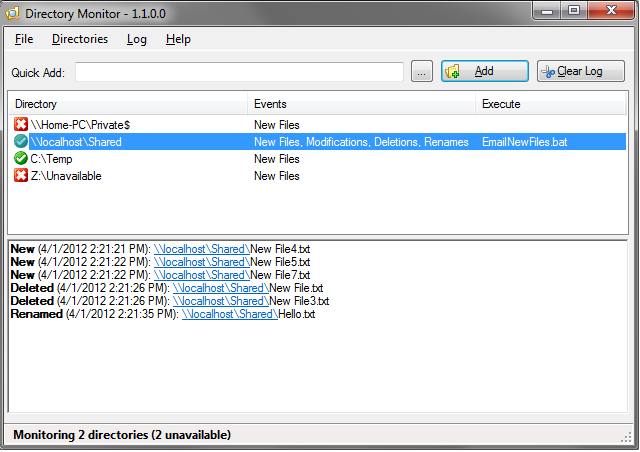Click the browse "..." button
The image size is (640, 452).
(x=422, y=72)
